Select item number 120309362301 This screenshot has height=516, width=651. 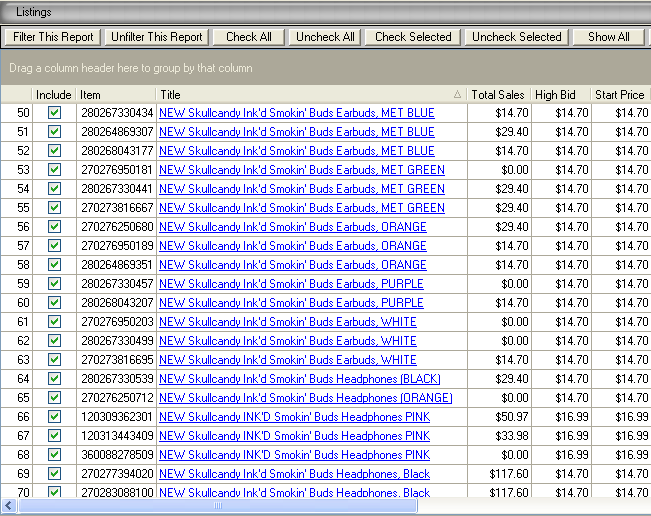(117, 417)
